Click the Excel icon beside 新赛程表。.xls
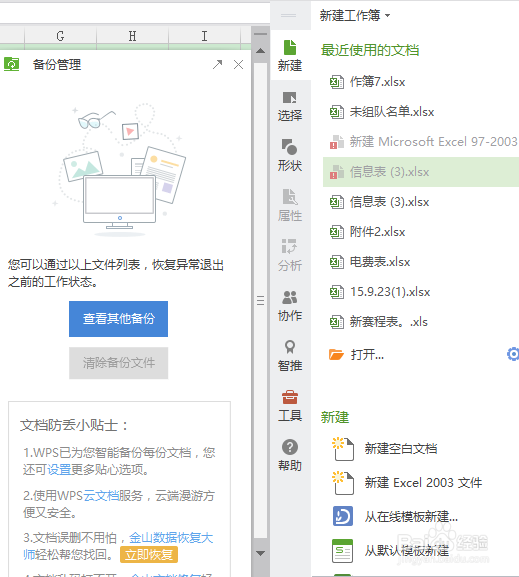Screen dimensions: 519x577 (x=336, y=322)
